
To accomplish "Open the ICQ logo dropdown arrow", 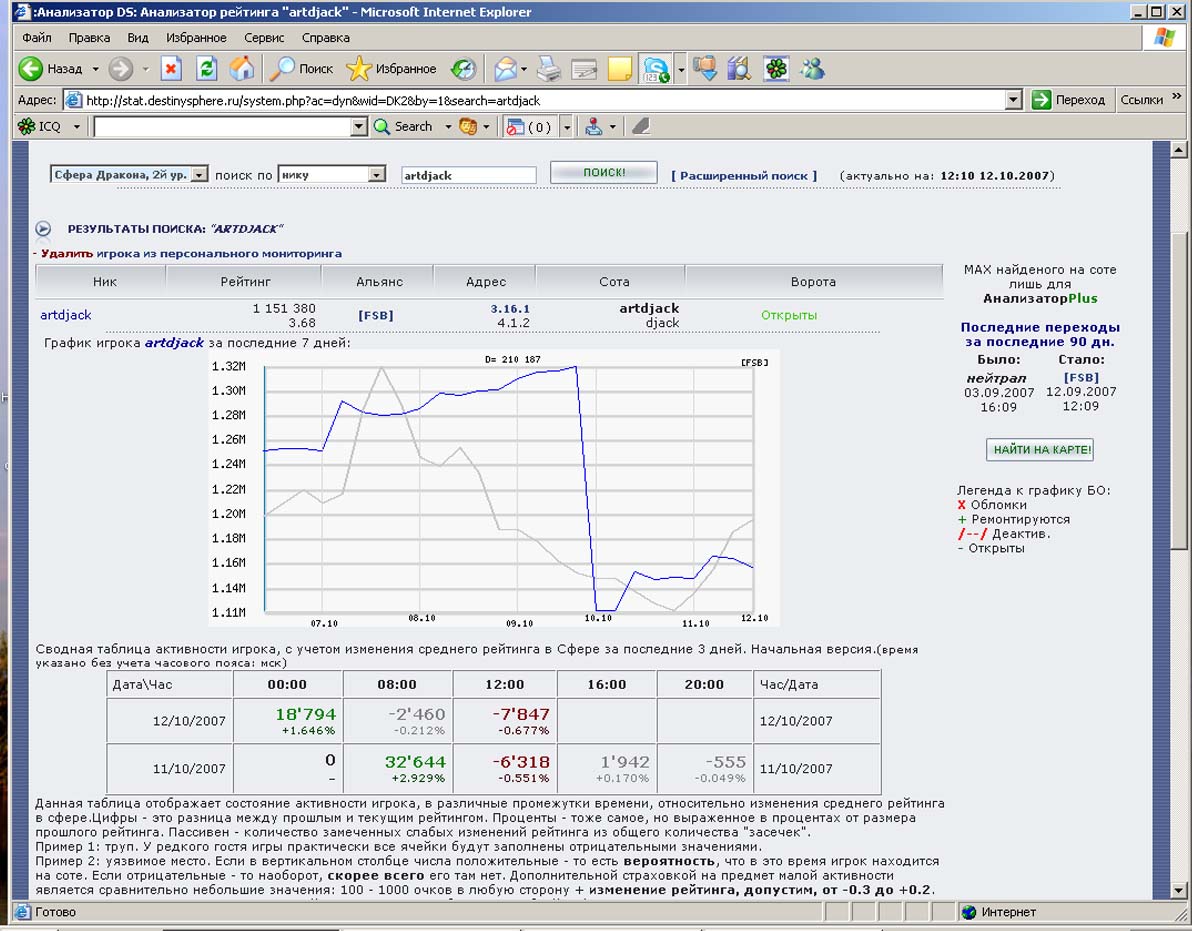I will click(76, 127).
